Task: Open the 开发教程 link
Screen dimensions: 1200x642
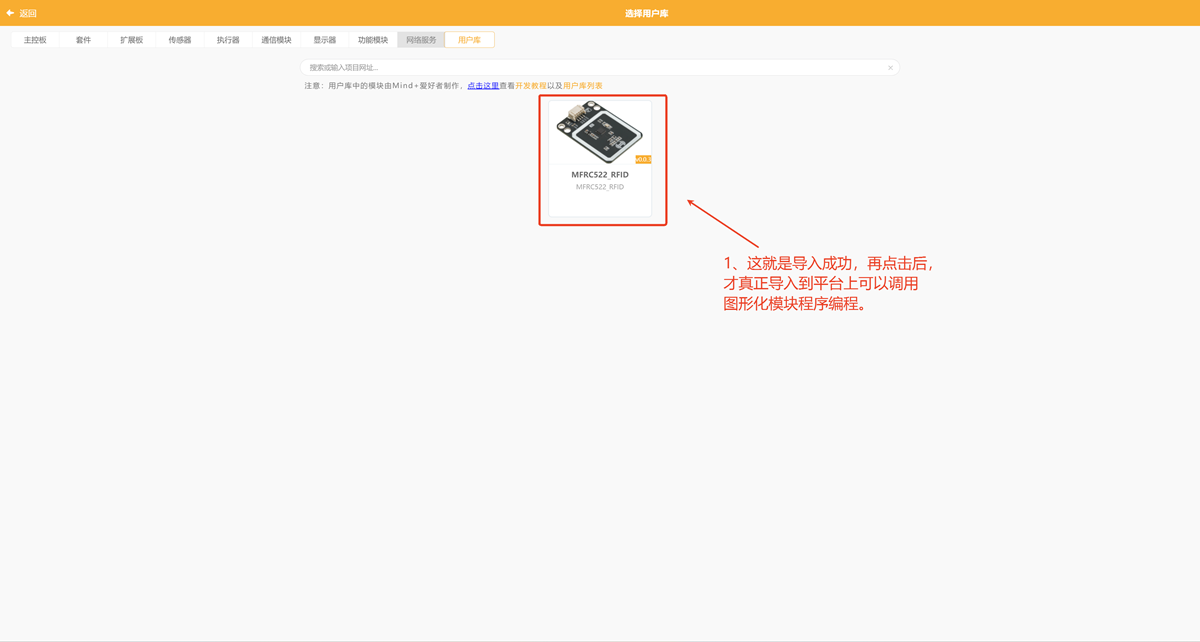Action: (x=531, y=86)
